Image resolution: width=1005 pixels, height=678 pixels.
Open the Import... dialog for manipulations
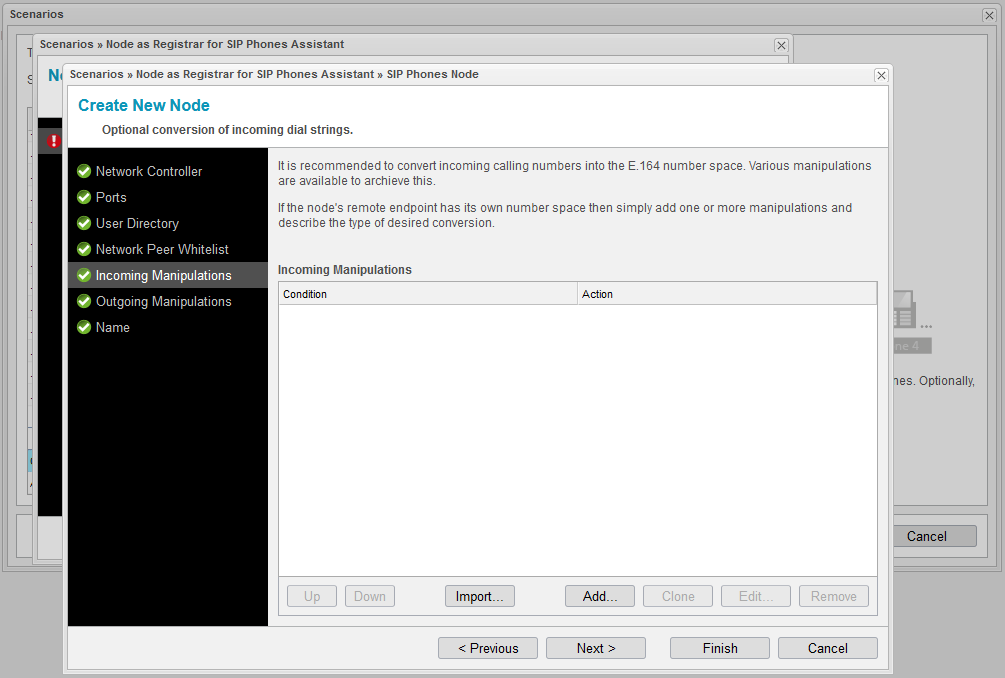[x=479, y=597]
